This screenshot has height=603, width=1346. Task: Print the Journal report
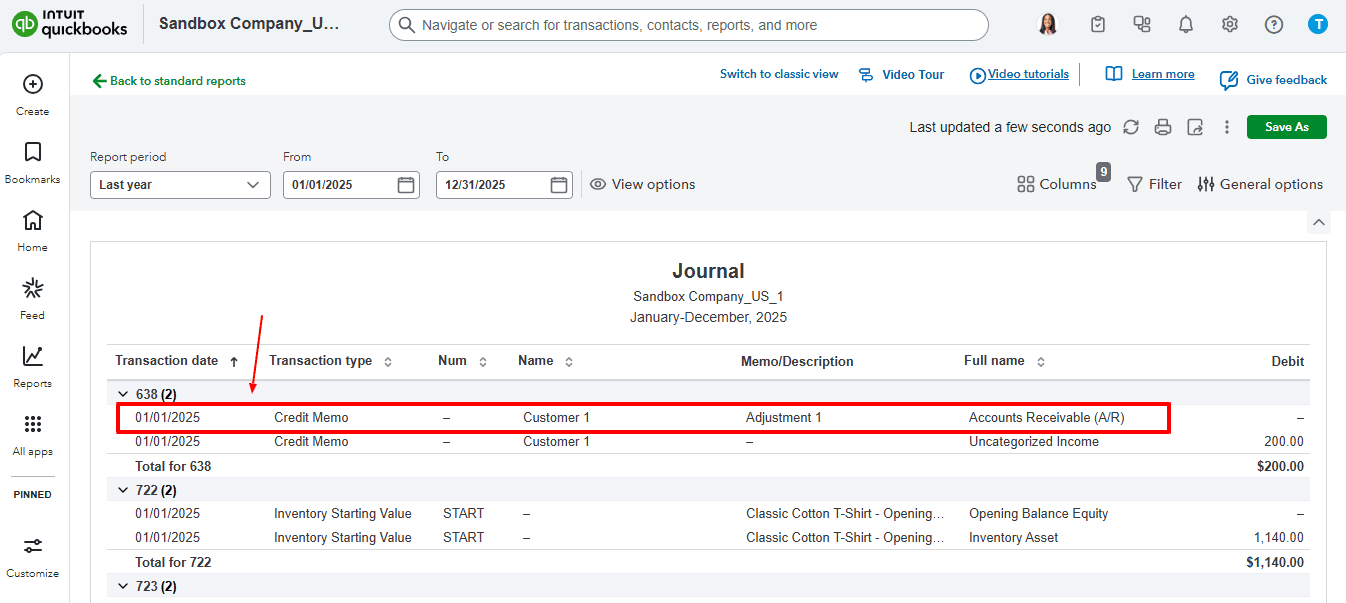(x=1163, y=127)
